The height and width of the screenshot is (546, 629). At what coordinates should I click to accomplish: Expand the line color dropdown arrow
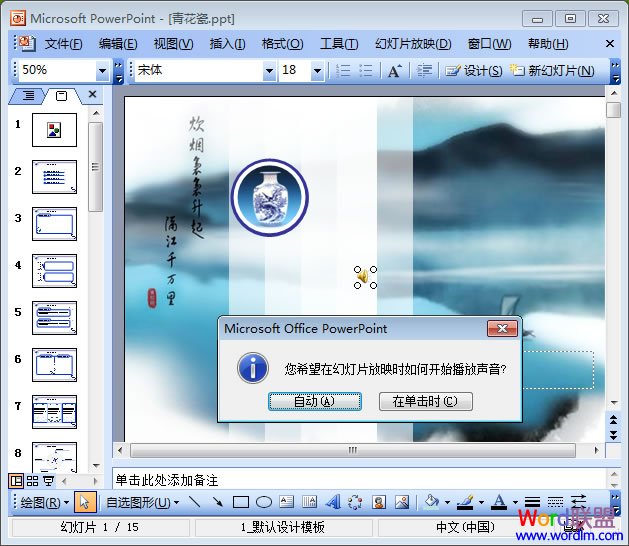coord(481,502)
